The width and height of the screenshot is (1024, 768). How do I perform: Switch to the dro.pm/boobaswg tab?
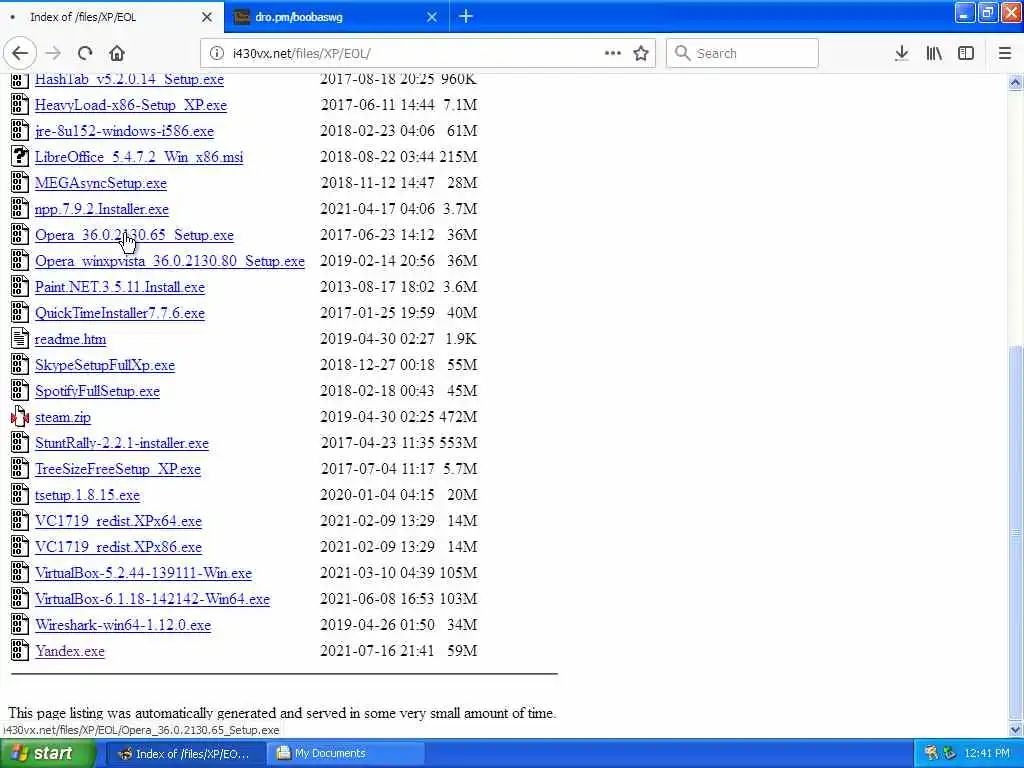point(336,17)
